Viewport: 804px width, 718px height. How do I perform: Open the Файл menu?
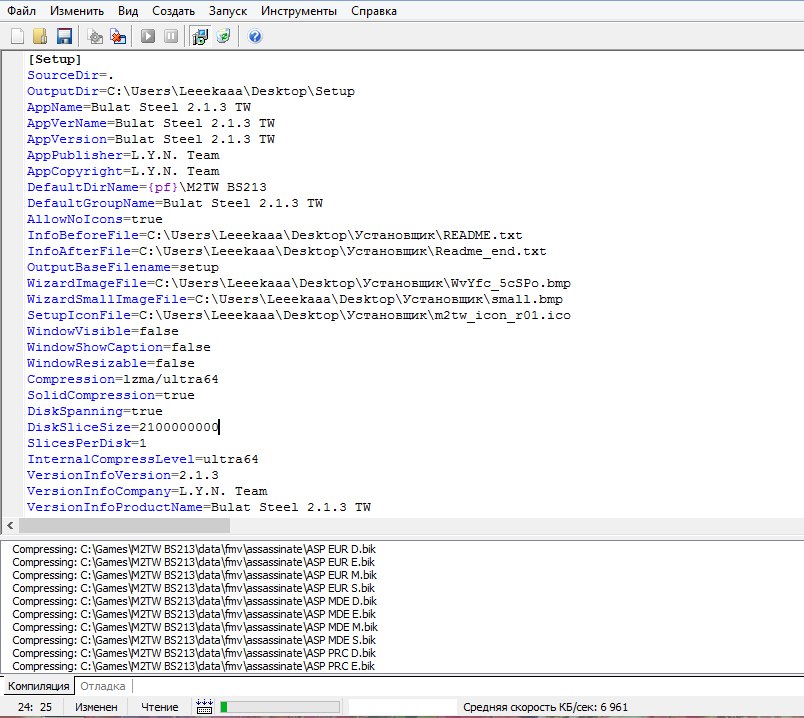pos(22,11)
